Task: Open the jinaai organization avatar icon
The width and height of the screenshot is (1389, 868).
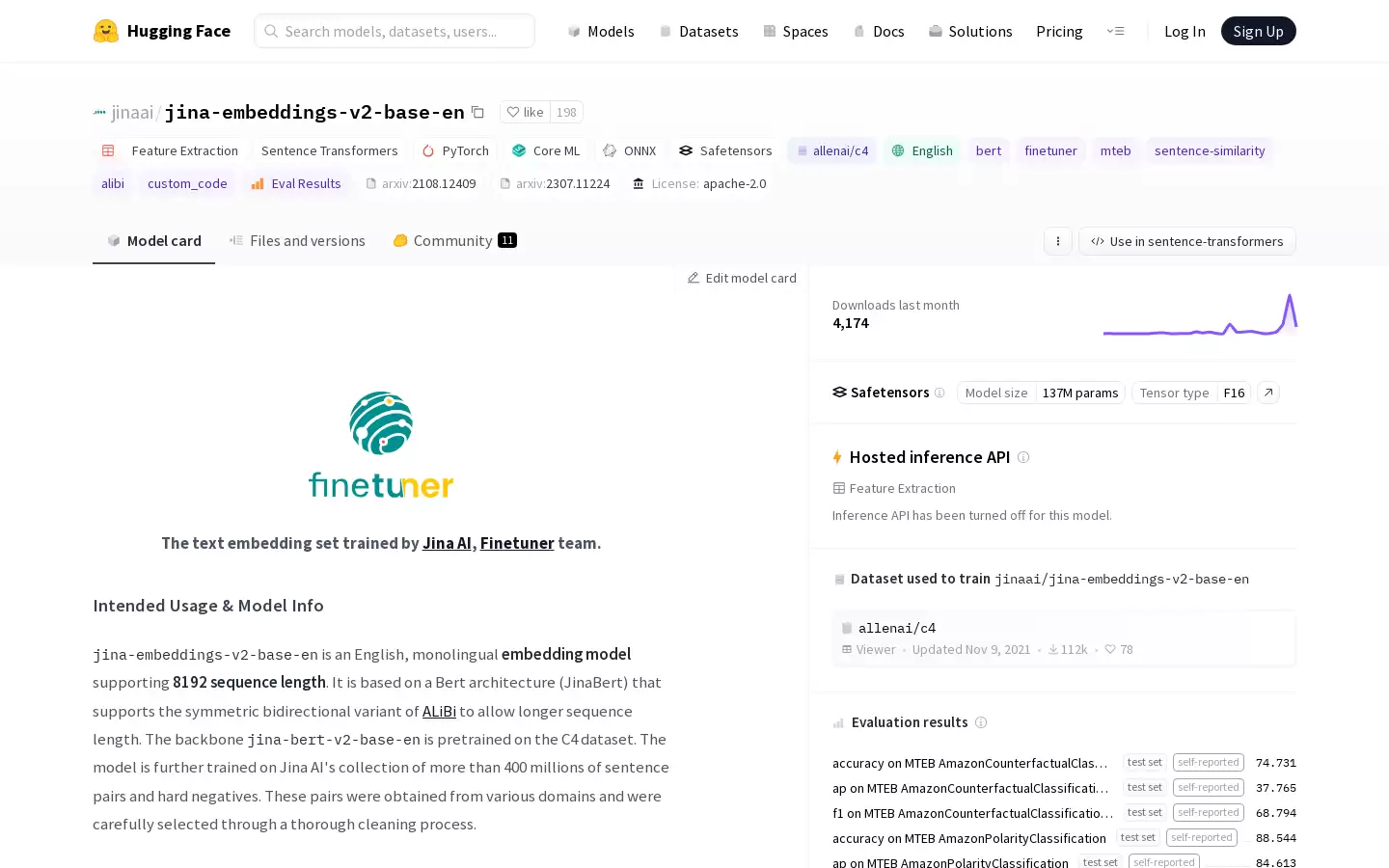Action: [99, 112]
